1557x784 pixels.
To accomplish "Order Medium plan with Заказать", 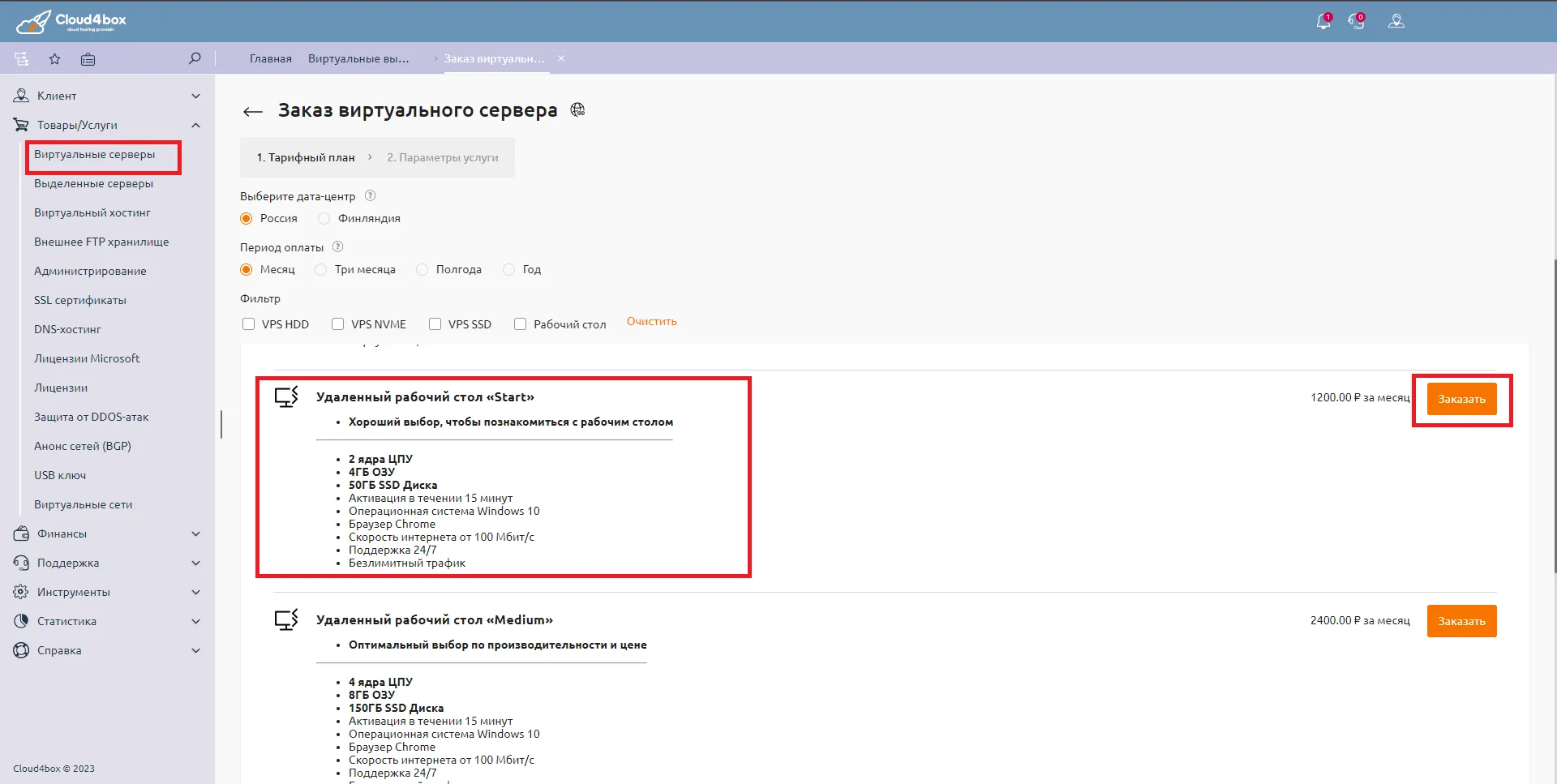I will (x=1461, y=621).
